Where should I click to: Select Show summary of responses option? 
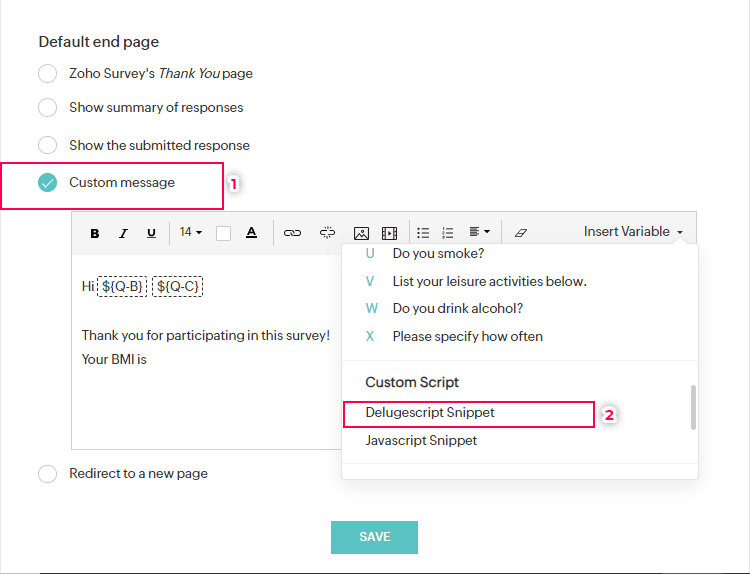pyautogui.click(x=47, y=108)
